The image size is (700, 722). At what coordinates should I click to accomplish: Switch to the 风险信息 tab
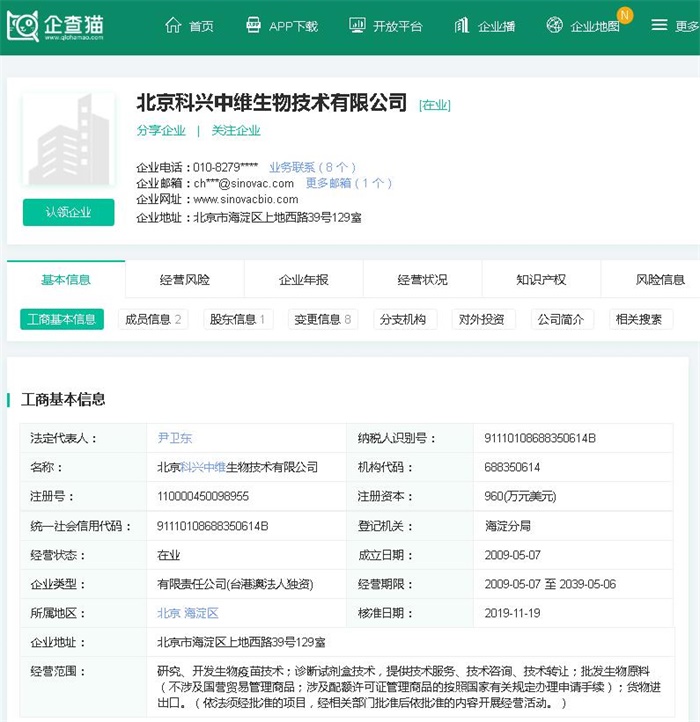660,279
